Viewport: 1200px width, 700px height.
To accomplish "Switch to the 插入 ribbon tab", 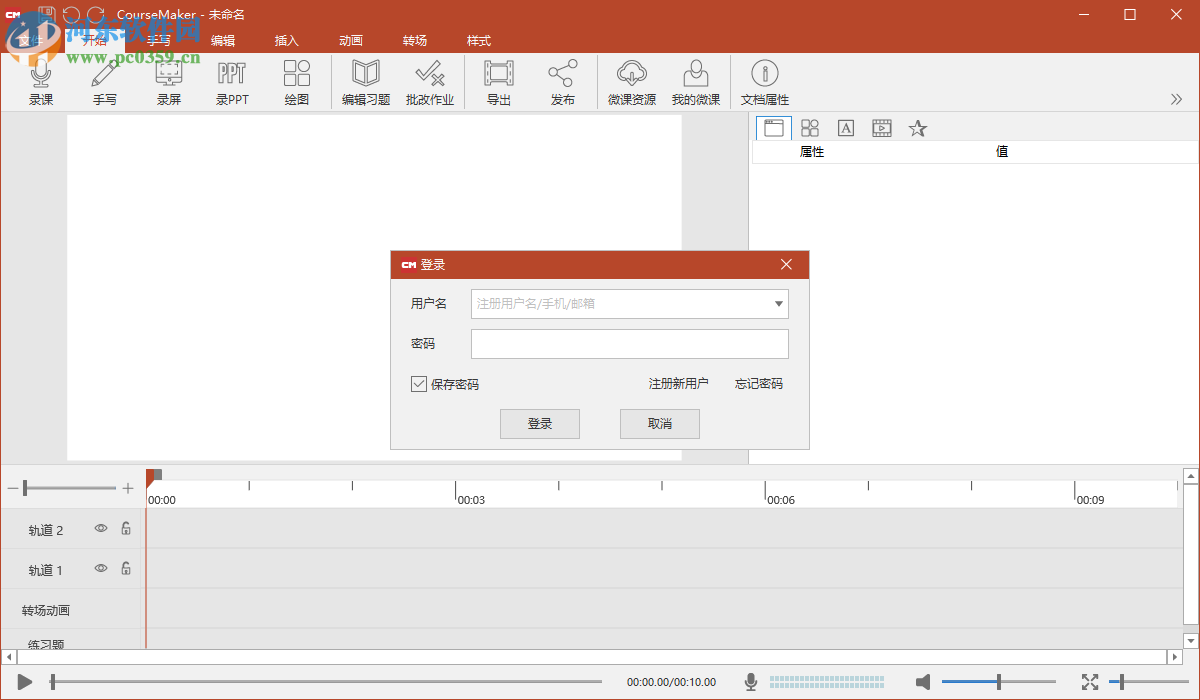I will (286, 40).
